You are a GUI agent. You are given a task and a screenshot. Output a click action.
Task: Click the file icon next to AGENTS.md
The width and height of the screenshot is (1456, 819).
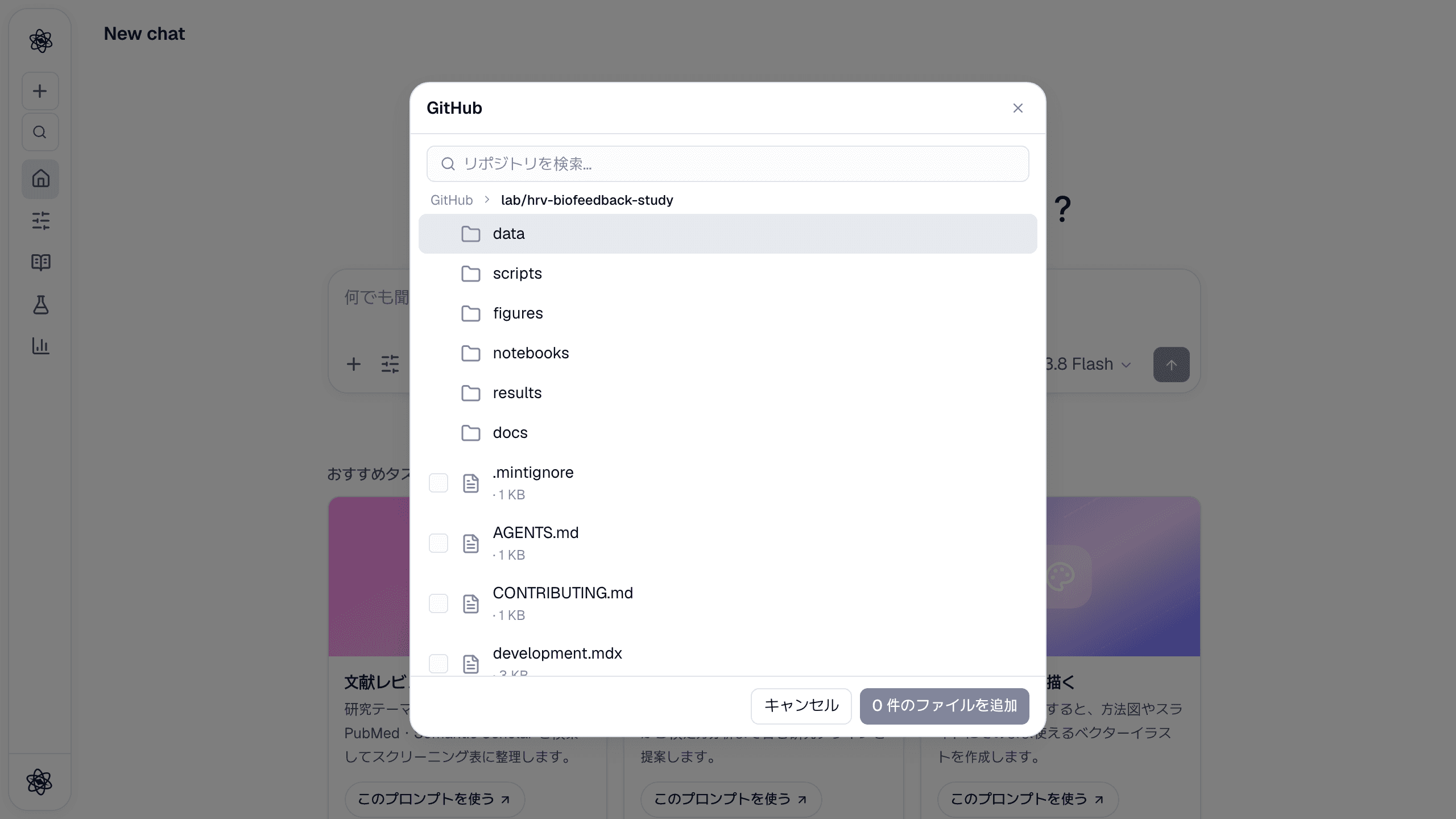click(471, 543)
